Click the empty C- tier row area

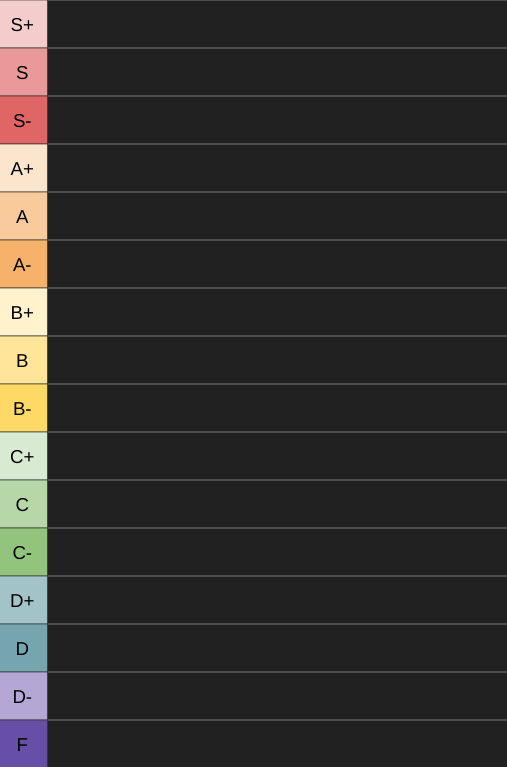click(277, 551)
